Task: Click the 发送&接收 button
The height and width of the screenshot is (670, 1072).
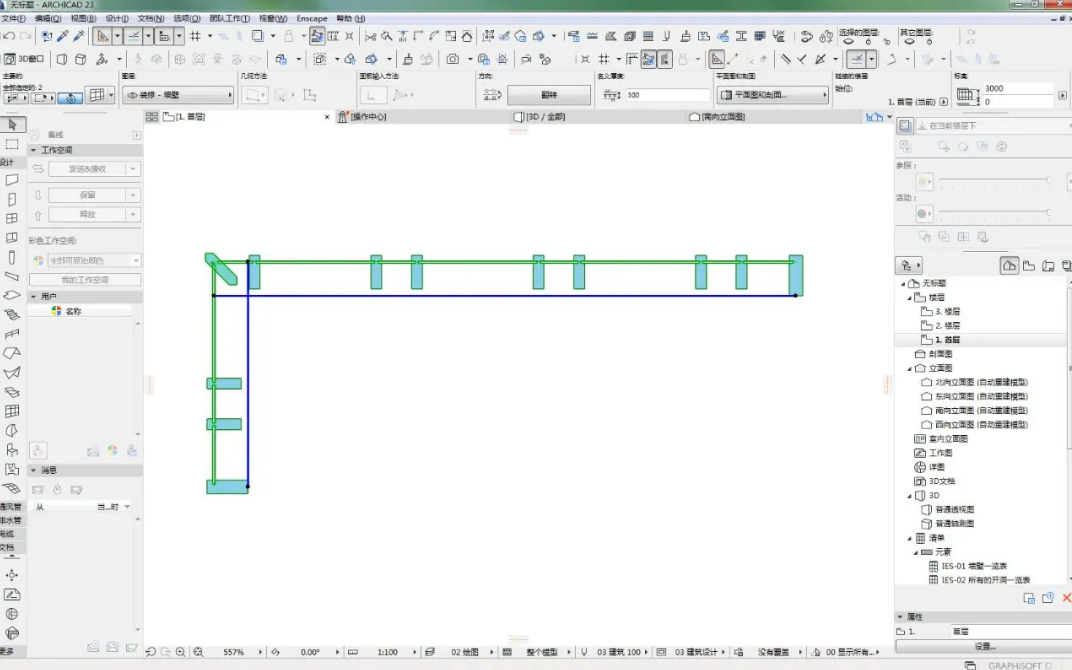Action: click(87, 169)
